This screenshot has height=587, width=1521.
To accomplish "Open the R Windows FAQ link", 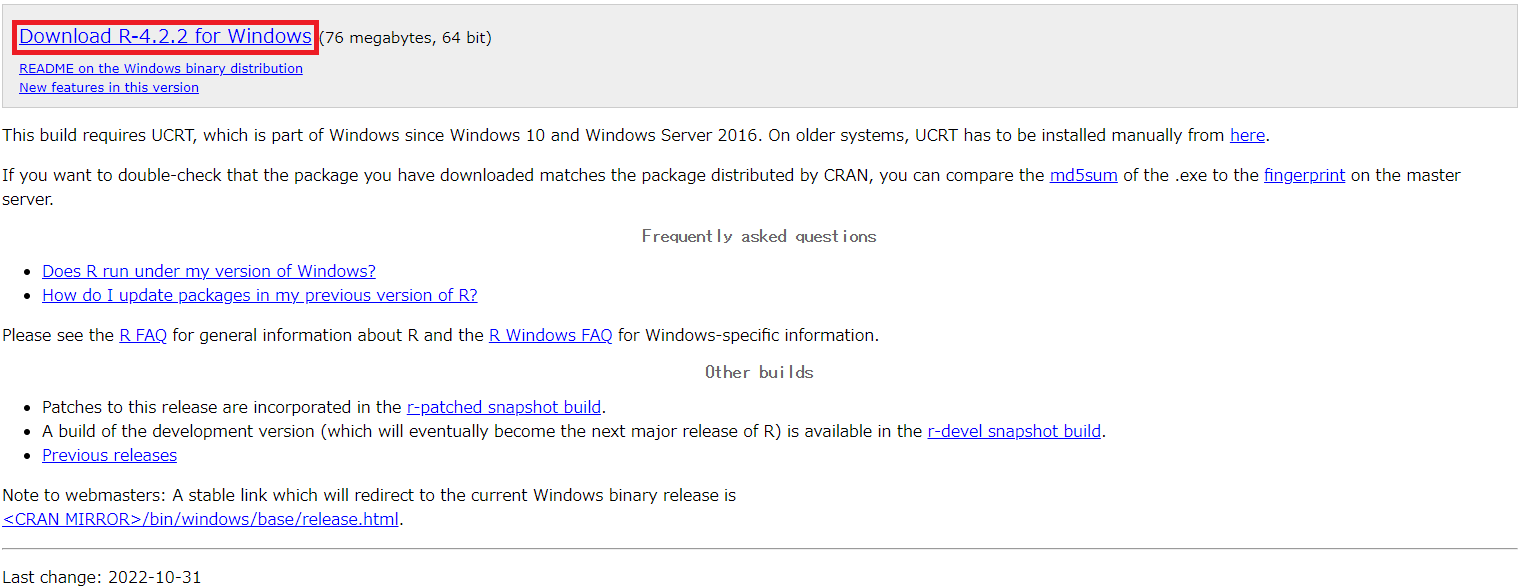I will tap(550, 335).
